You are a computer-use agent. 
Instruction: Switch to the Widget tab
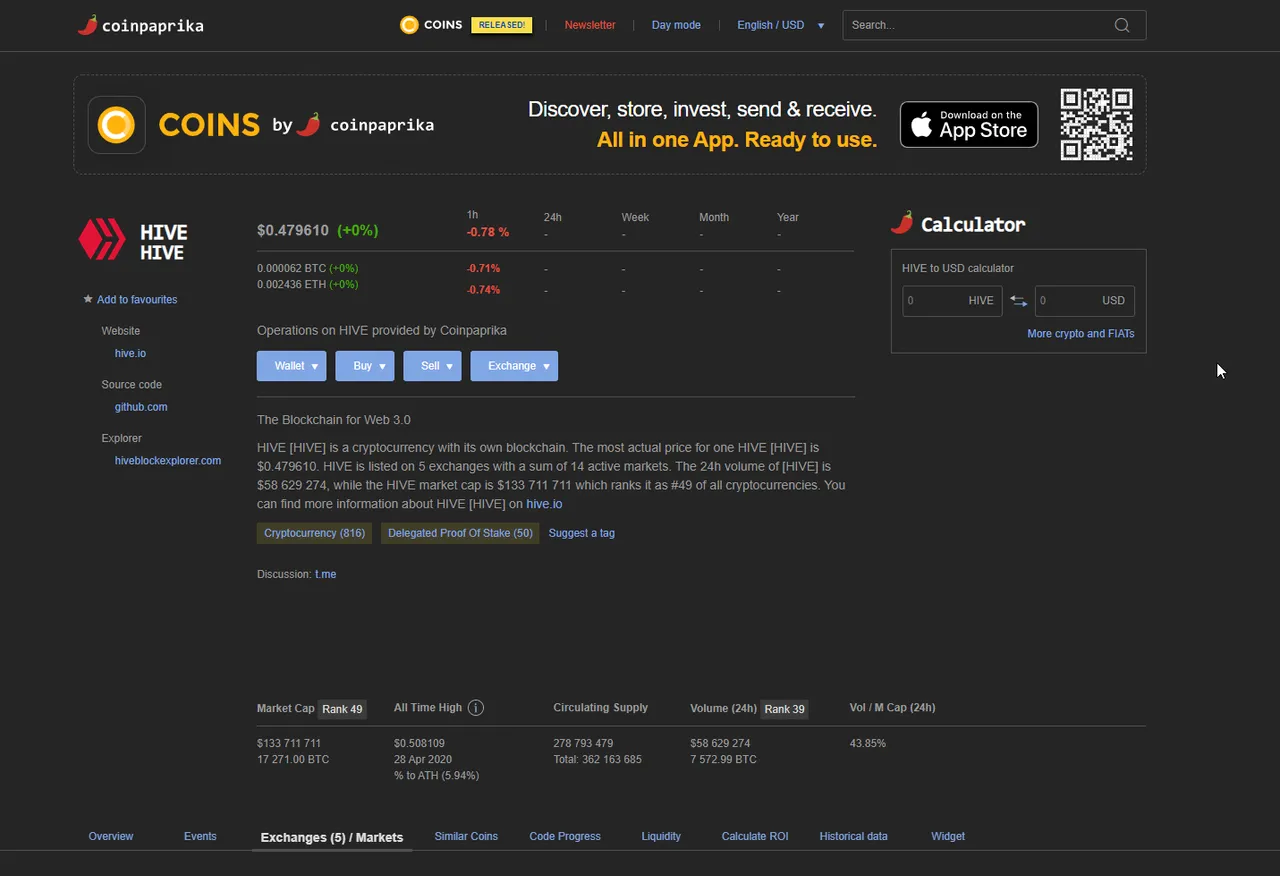(948, 836)
